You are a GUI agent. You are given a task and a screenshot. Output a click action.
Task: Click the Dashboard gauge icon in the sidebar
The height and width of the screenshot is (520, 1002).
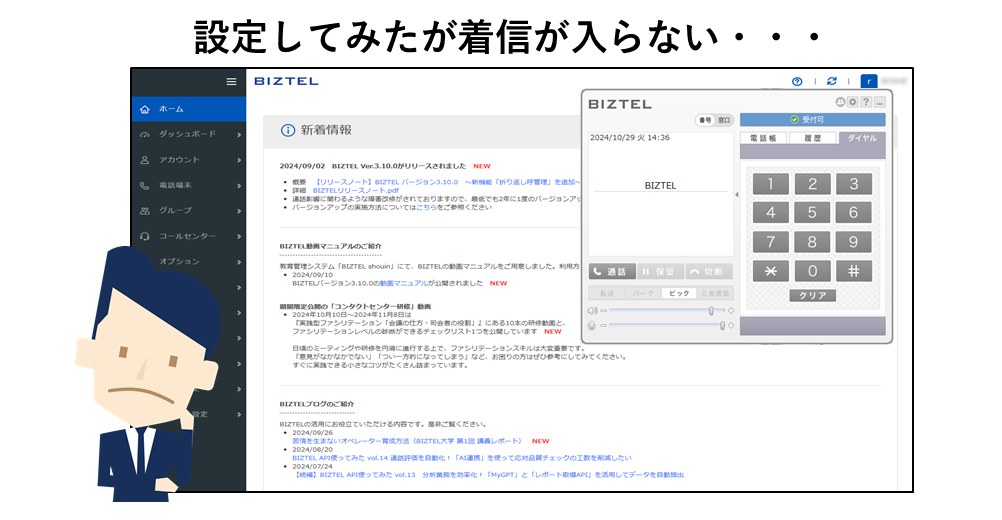coord(145,135)
